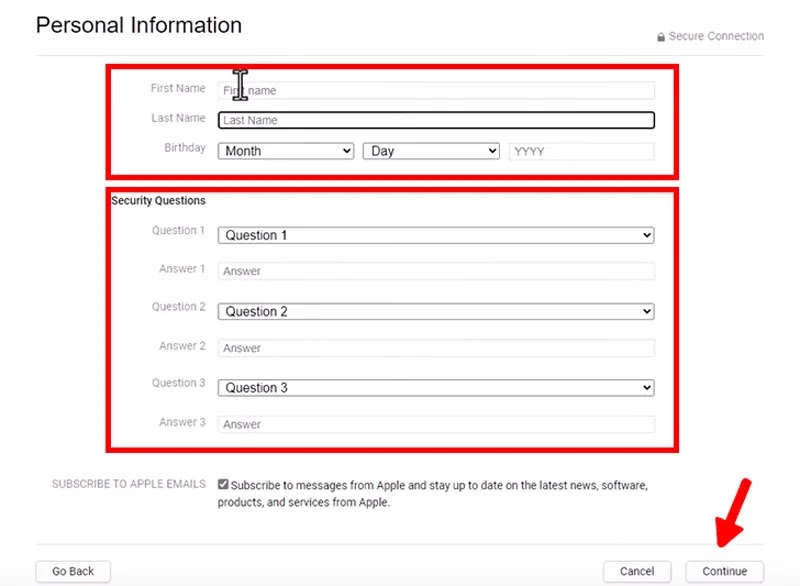Expand the Question 3 dropdown
The width and height of the screenshot is (800, 586).
tap(436, 388)
